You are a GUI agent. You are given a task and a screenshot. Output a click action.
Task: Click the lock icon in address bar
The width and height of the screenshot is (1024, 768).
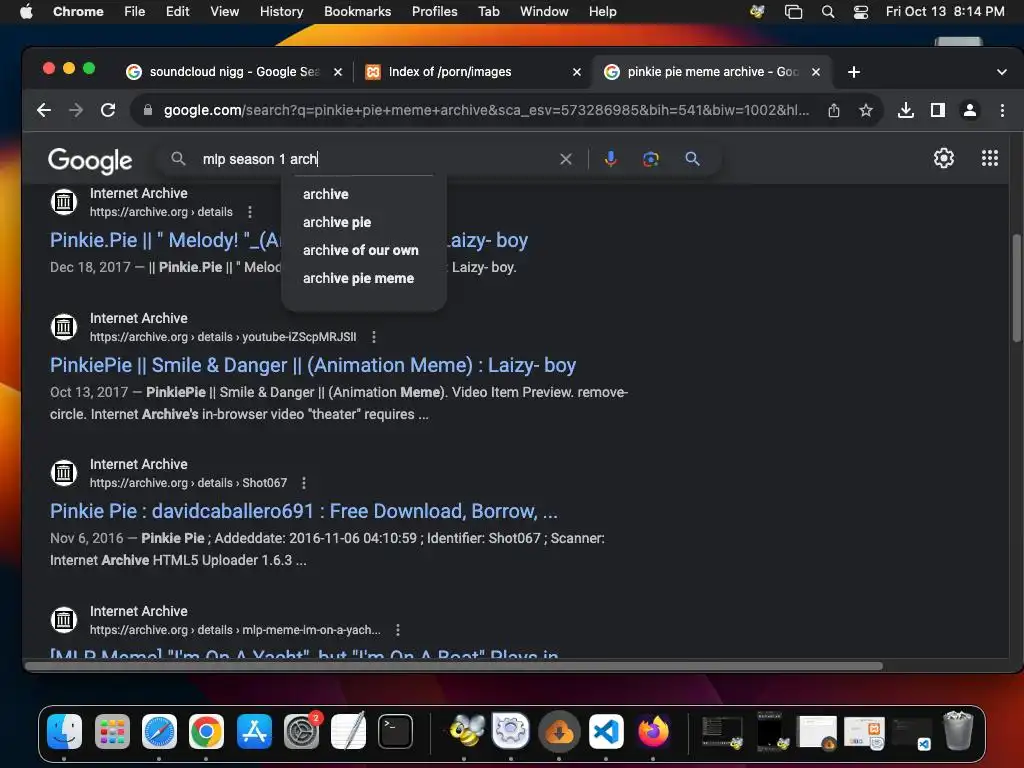[x=148, y=110]
